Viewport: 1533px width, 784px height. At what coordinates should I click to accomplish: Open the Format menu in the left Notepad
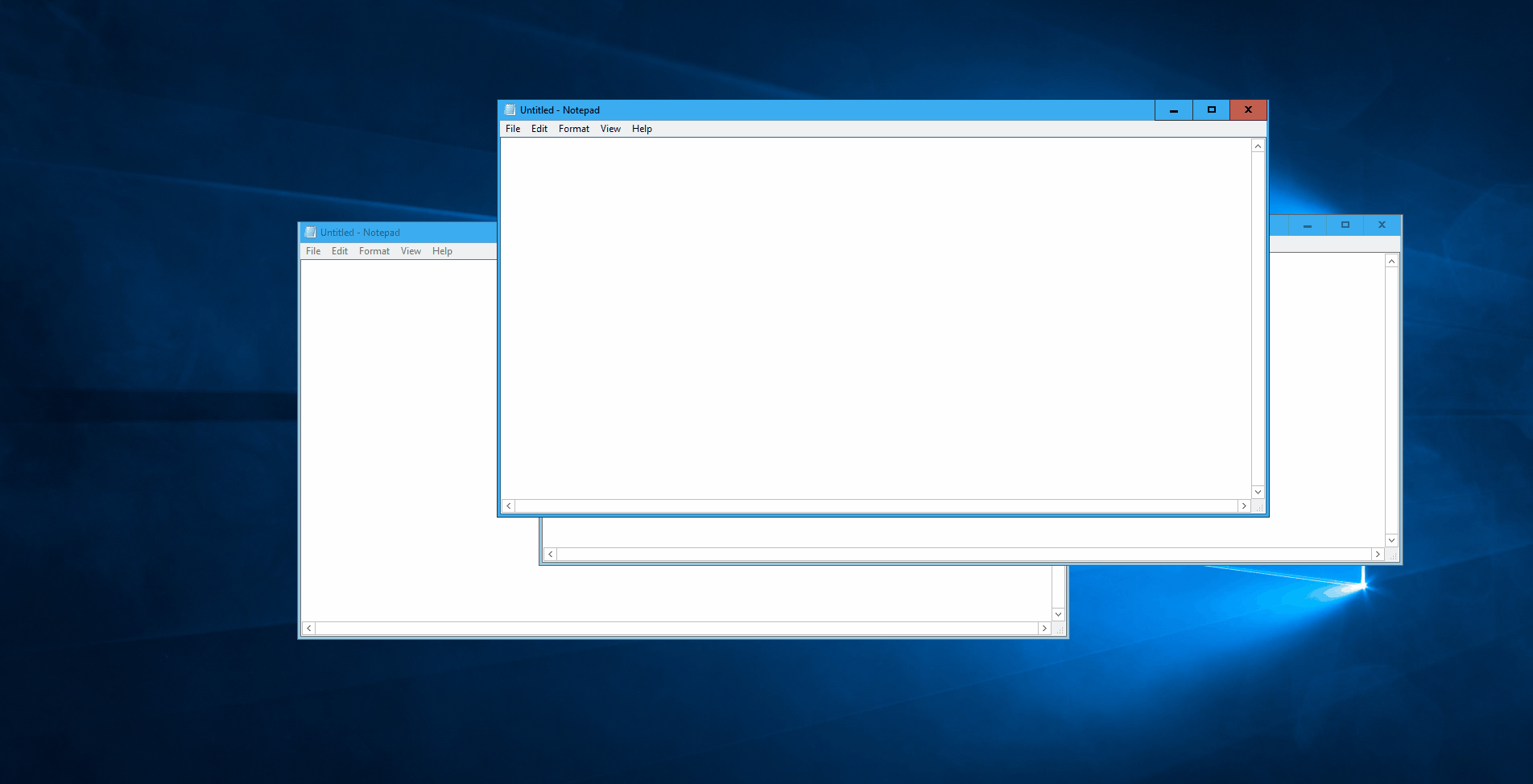pyautogui.click(x=374, y=250)
